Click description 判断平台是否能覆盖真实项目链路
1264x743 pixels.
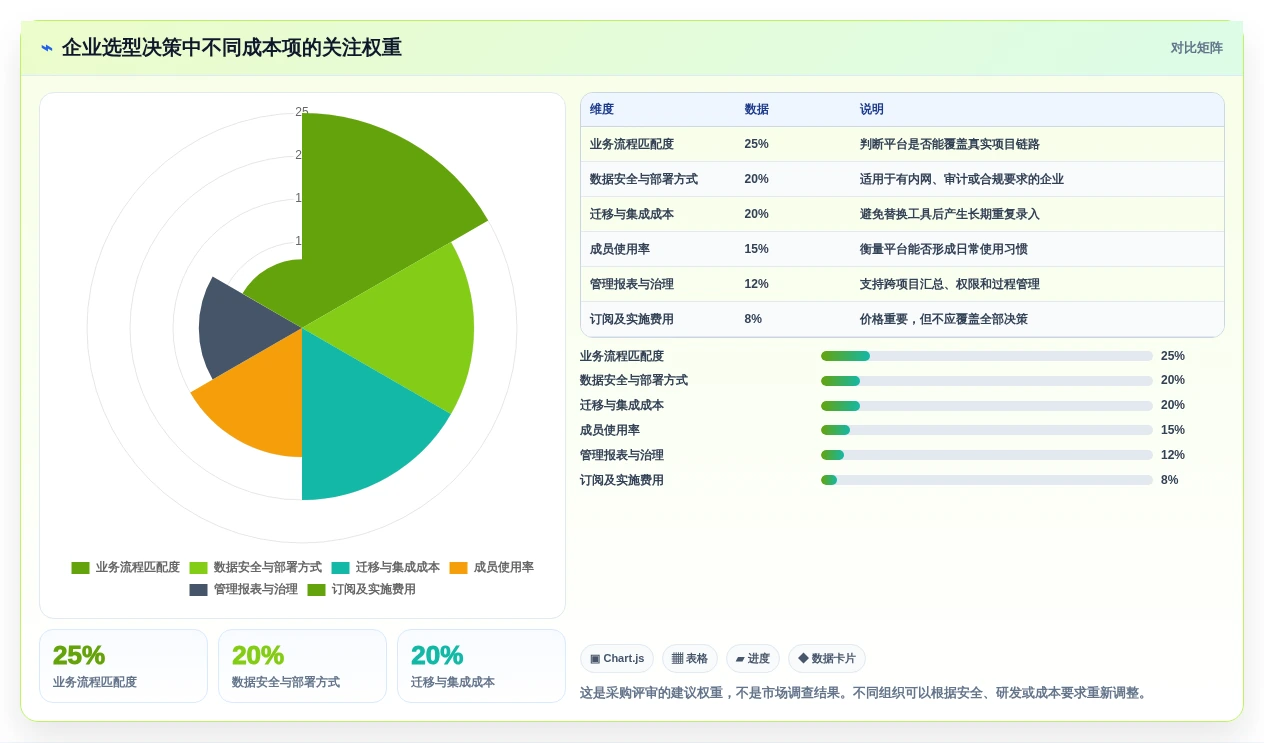pos(950,144)
